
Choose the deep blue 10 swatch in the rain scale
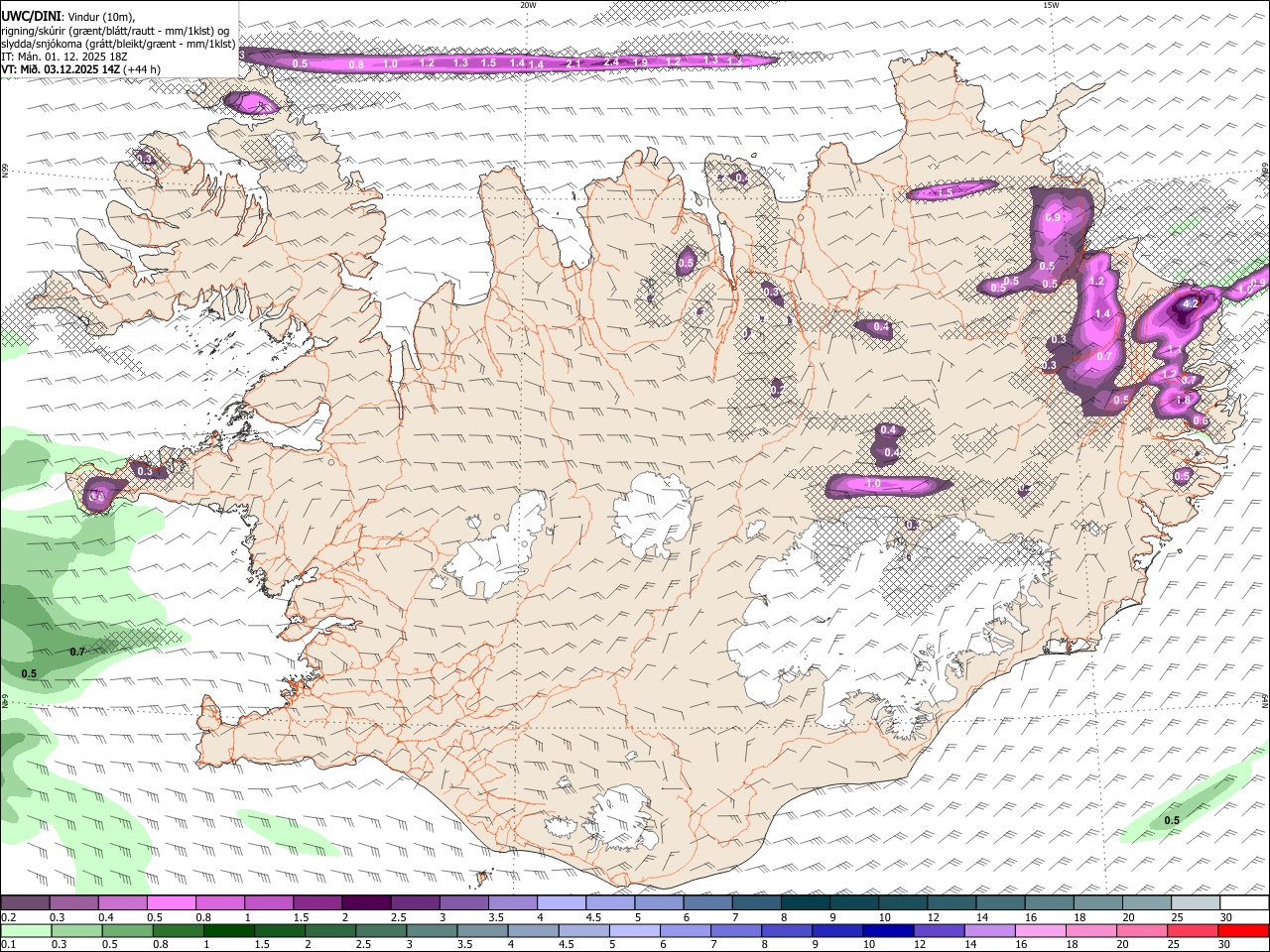[x=887, y=930]
